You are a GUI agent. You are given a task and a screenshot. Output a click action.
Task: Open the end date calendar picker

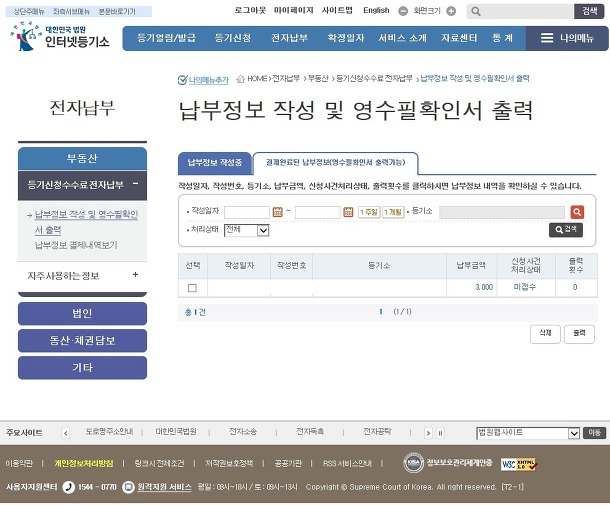pos(348,212)
